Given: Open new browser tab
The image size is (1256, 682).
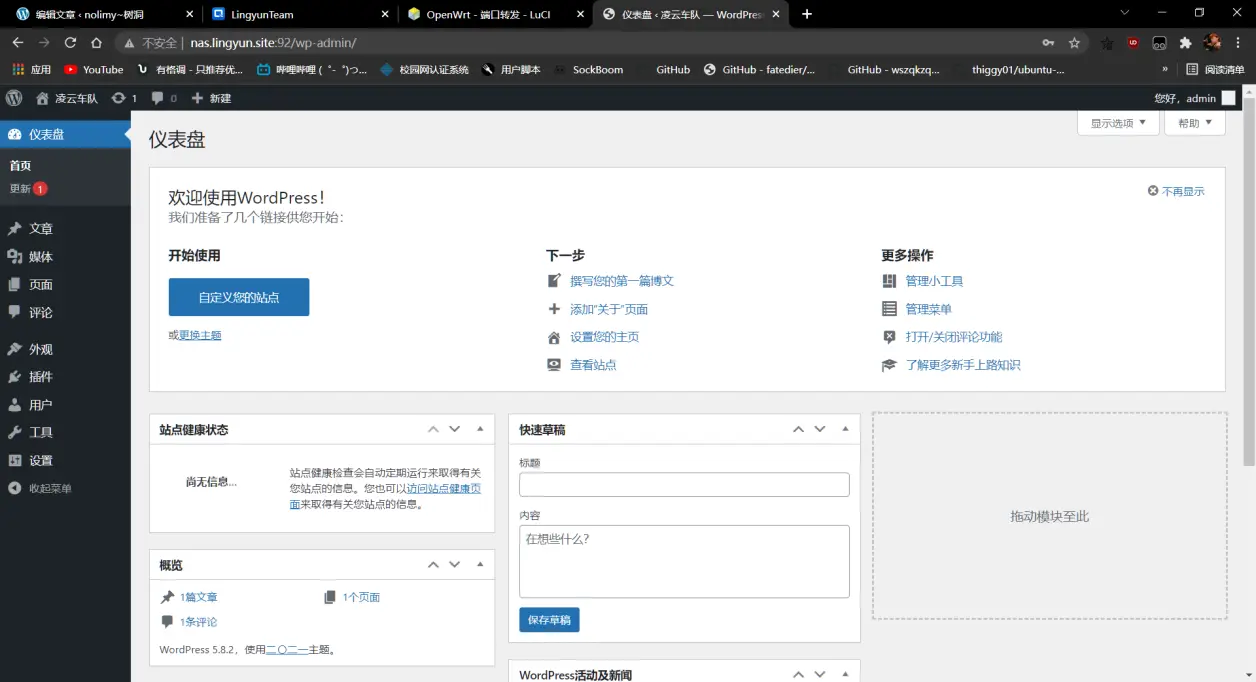Looking at the screenshot, I should point(807,14).
